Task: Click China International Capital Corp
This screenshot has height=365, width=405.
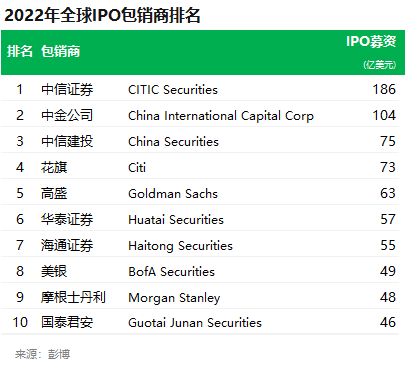Action: [221, 116]
